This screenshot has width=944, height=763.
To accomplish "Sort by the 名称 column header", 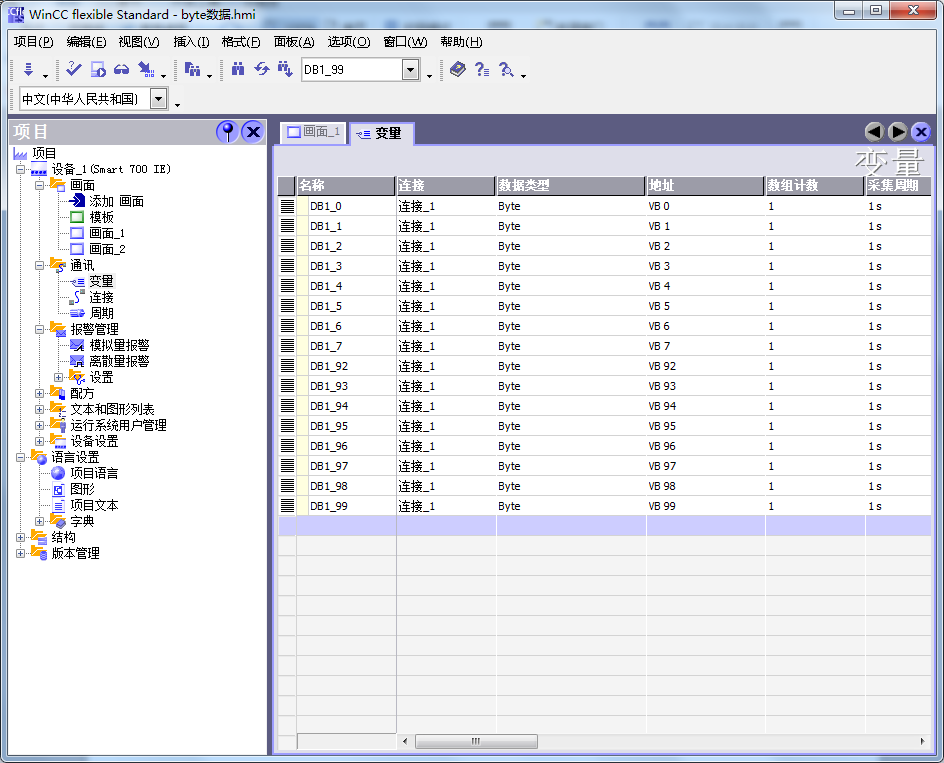I will coord(346,185).
